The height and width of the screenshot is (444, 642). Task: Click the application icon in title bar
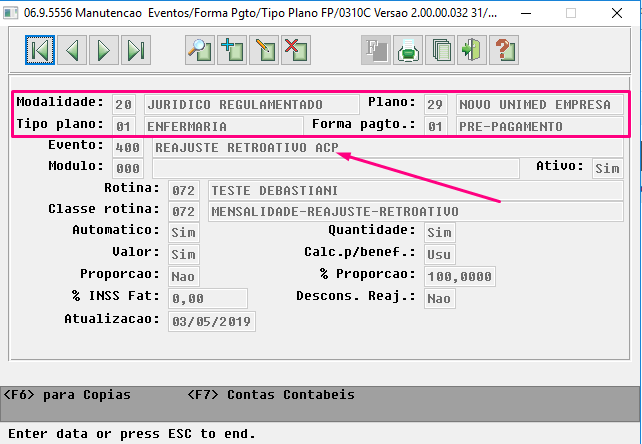(10, 13)
